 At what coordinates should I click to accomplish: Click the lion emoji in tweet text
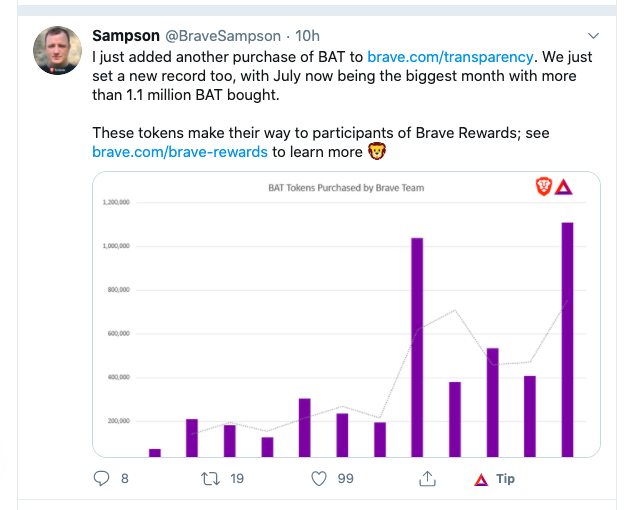[x=377, y=152]
